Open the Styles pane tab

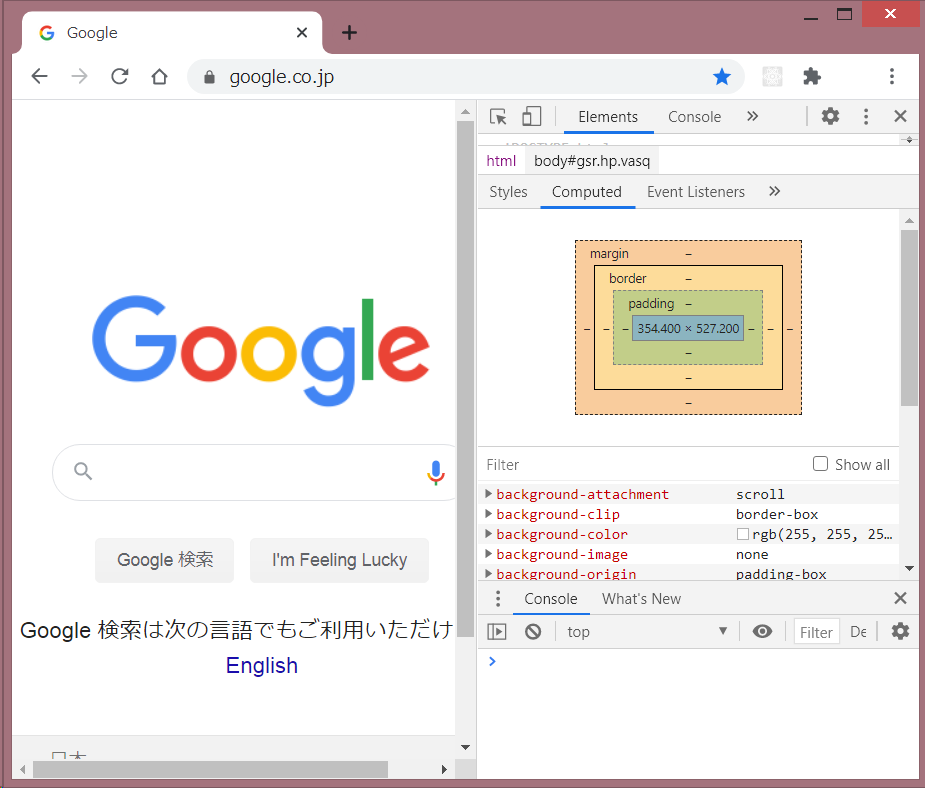click(509, 192)
